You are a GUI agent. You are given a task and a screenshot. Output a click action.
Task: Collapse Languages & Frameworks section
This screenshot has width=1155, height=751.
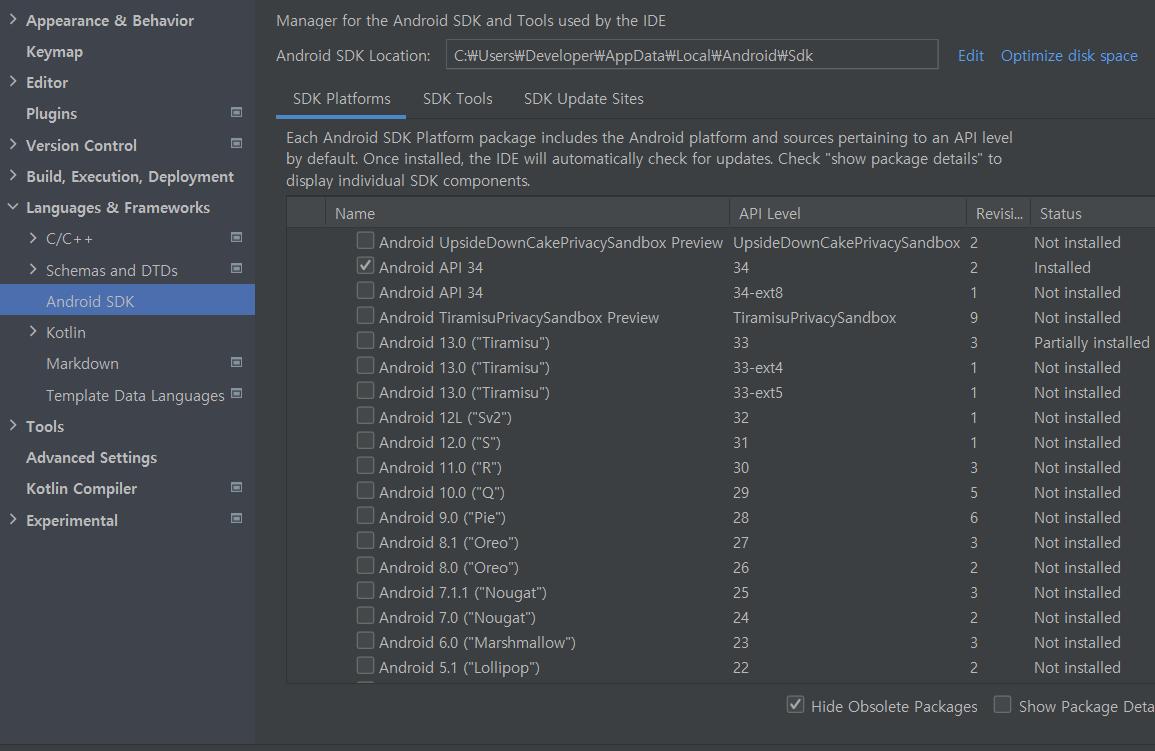pyautogui.click(x=13, y=207)
